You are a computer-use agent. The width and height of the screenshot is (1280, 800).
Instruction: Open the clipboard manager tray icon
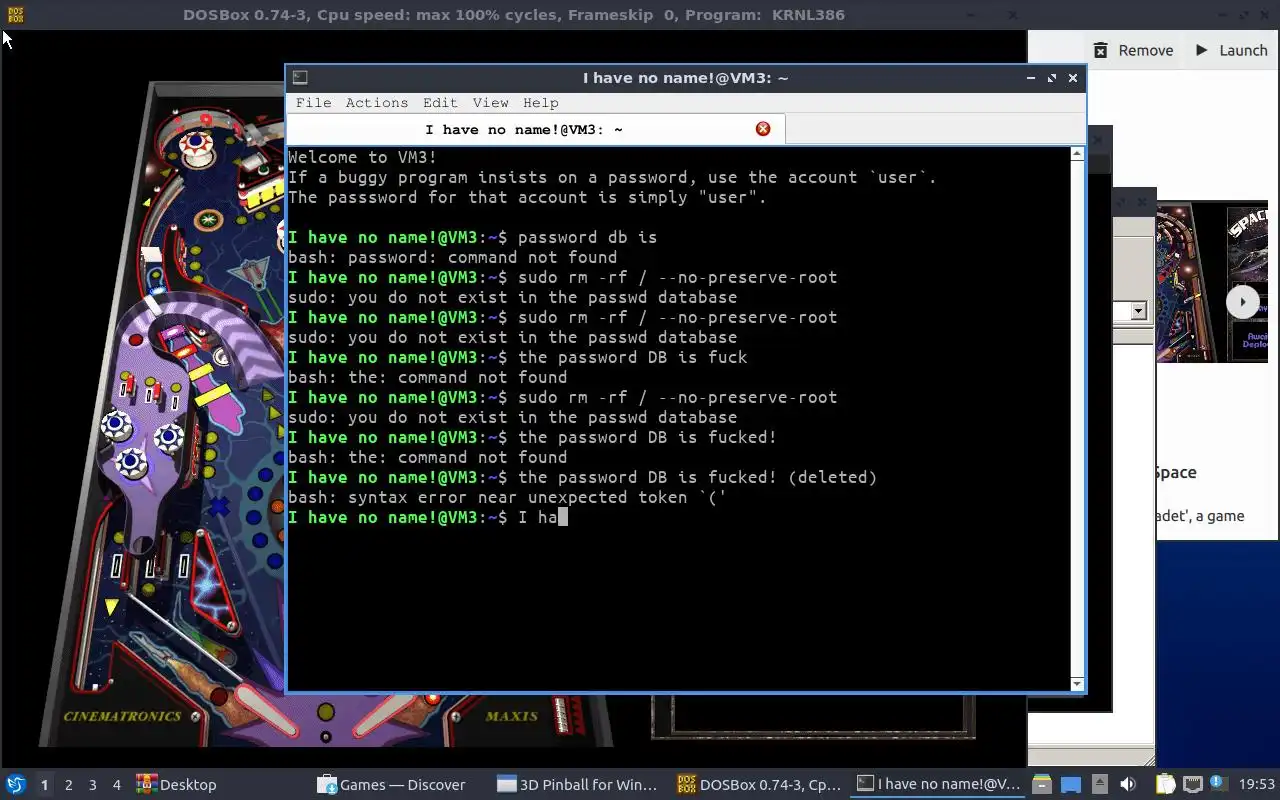(1165, 785)
